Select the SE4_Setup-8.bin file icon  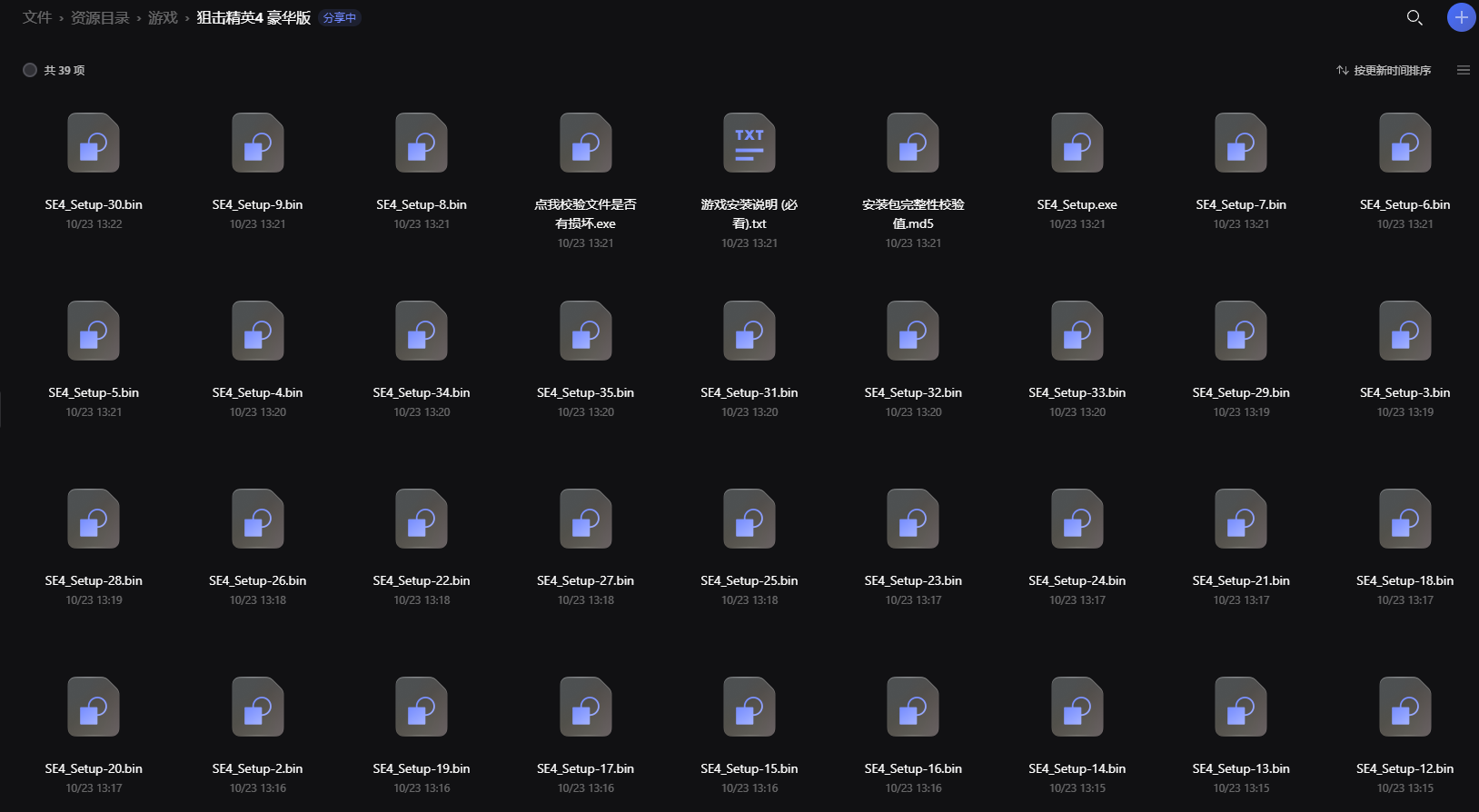click(422, 143)
